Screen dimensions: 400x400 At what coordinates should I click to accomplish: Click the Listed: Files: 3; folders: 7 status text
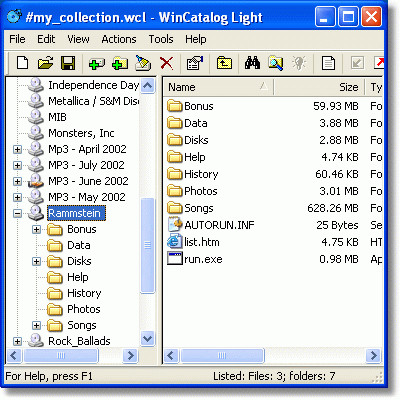[x=274, y=376]
